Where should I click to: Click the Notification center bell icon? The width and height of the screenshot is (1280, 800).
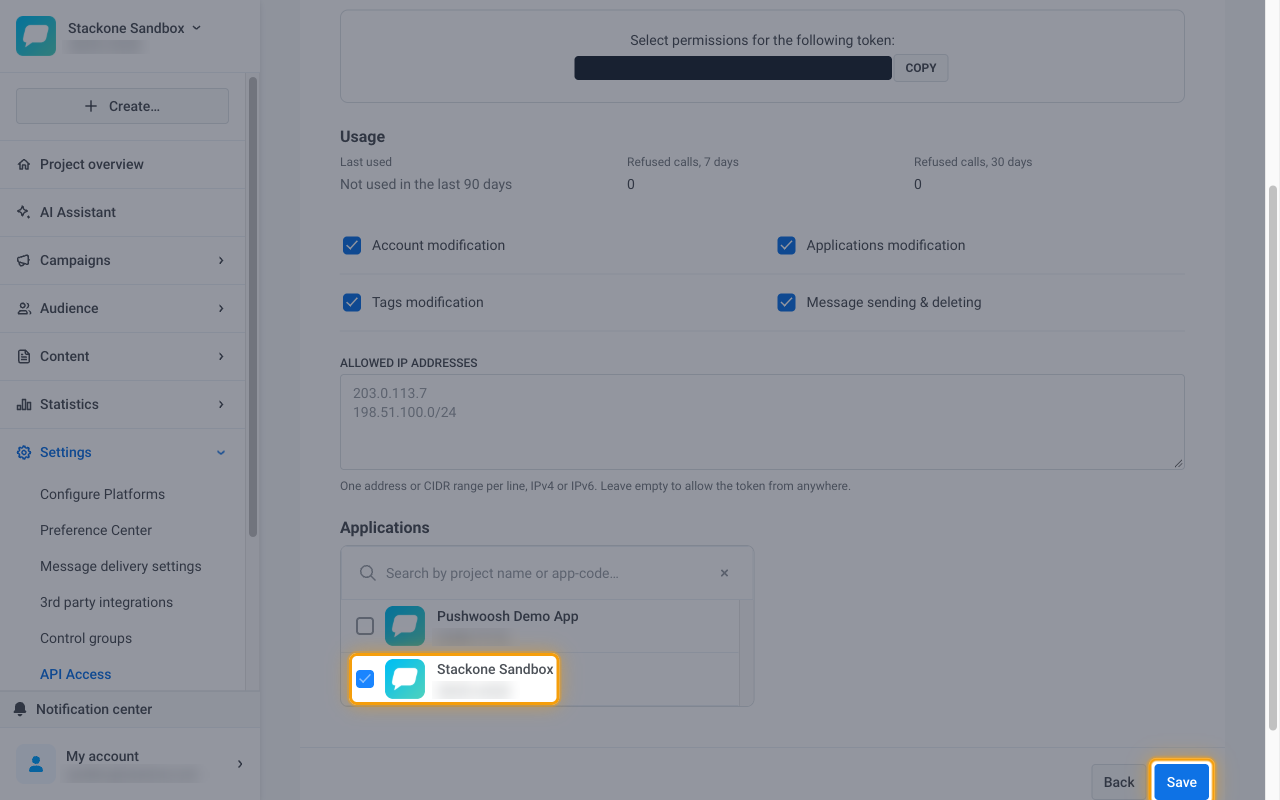tap(20, 709)
